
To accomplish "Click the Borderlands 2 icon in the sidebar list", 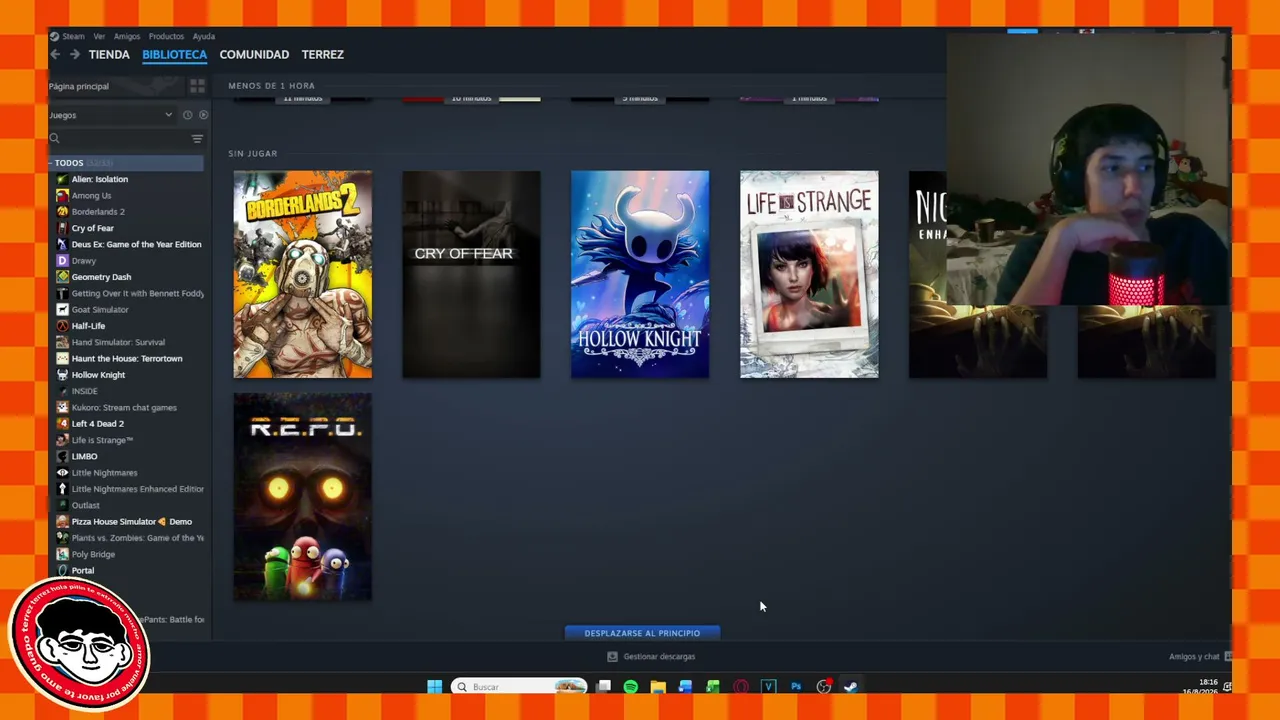I will [62, 212].
